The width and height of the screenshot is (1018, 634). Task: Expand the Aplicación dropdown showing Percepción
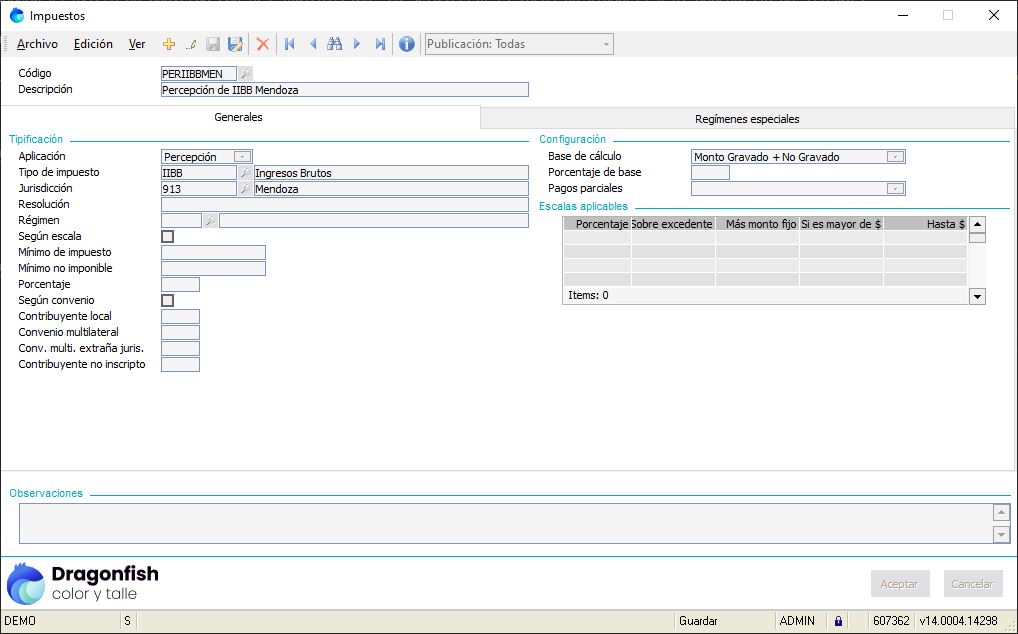point(242,157)
